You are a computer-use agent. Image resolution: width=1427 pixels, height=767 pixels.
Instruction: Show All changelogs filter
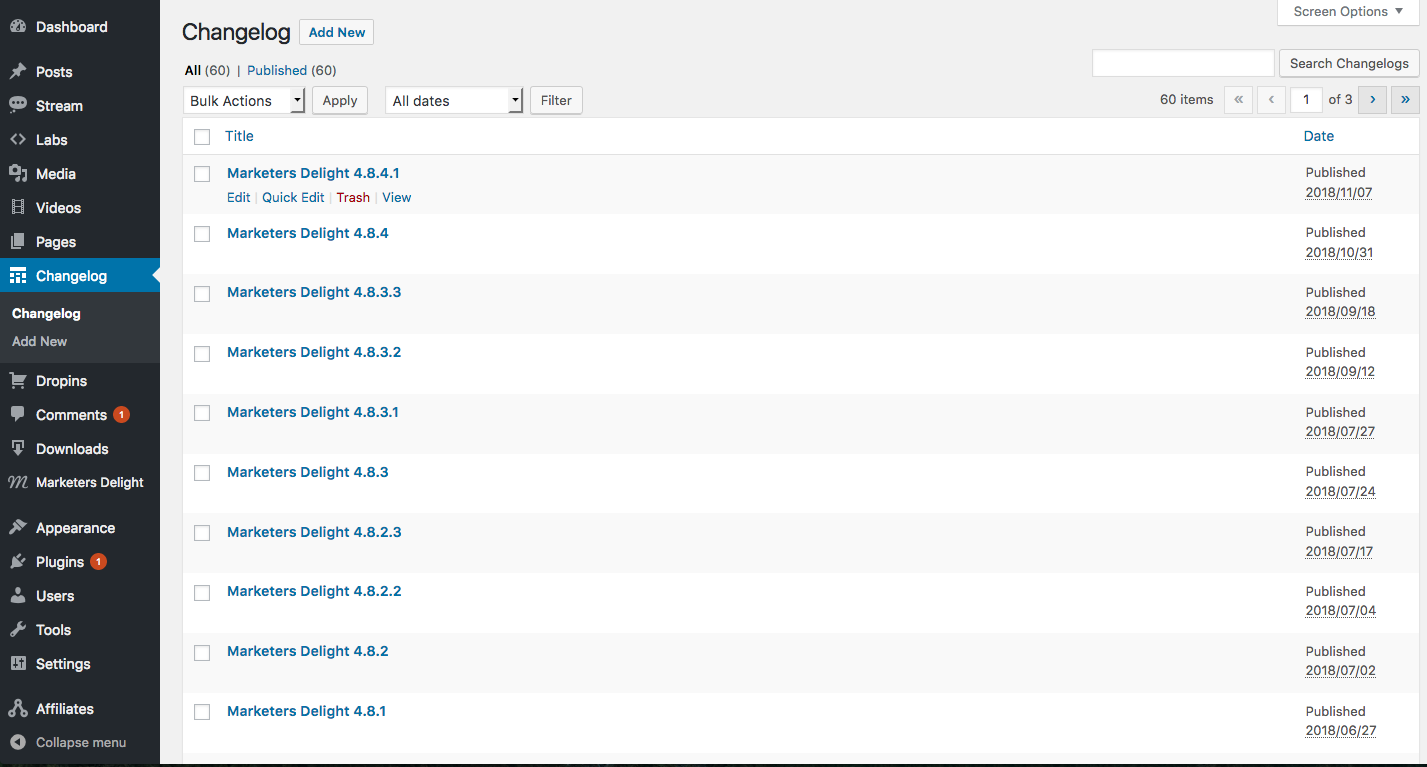tap(193, 70)
